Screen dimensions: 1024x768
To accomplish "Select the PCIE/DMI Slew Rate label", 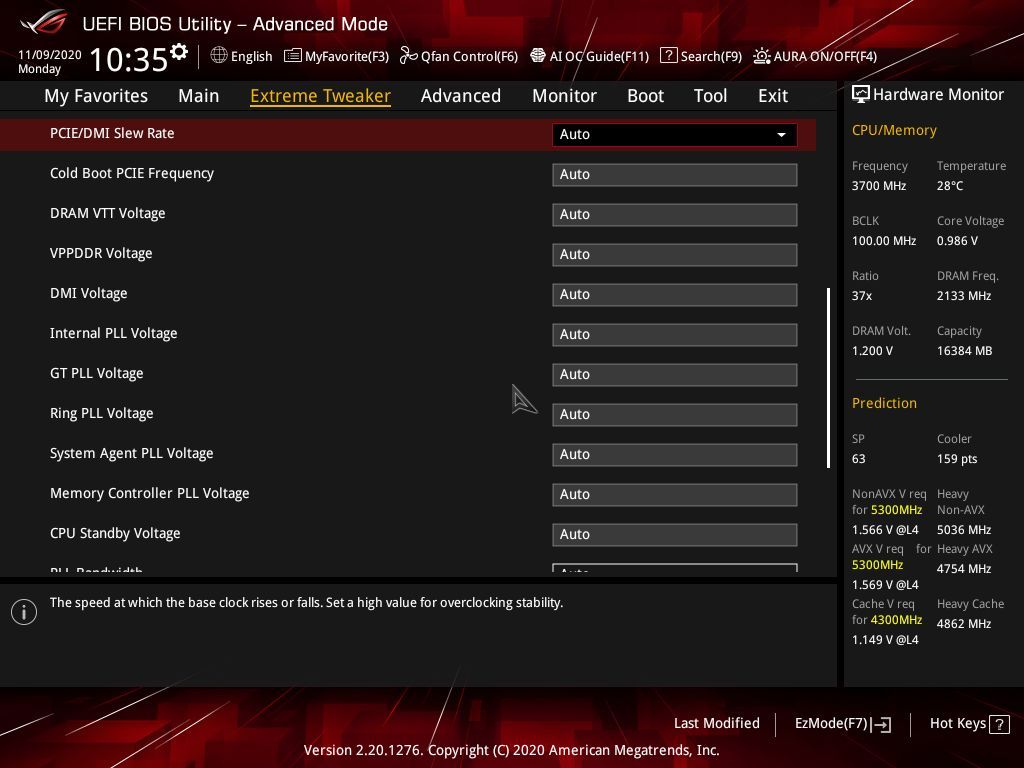I will (x=112, y=133).
